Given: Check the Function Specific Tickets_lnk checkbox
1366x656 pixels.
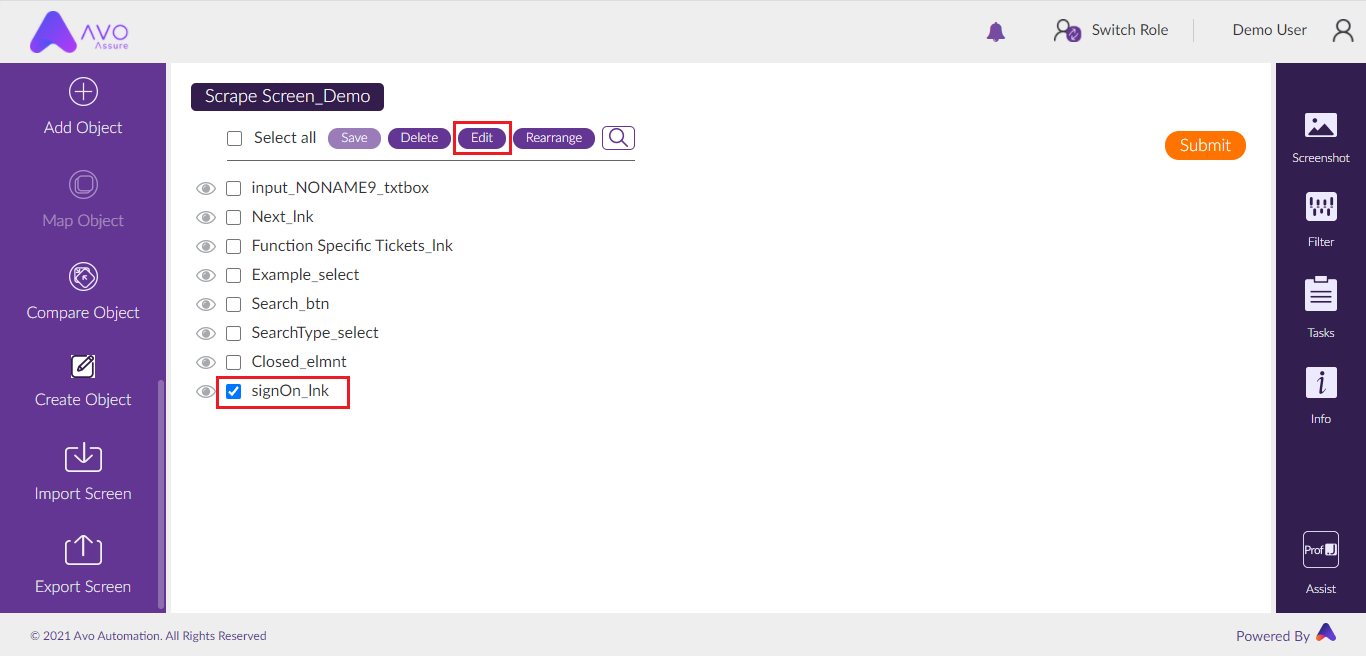Looking at the screenshot, I should 233,246.
